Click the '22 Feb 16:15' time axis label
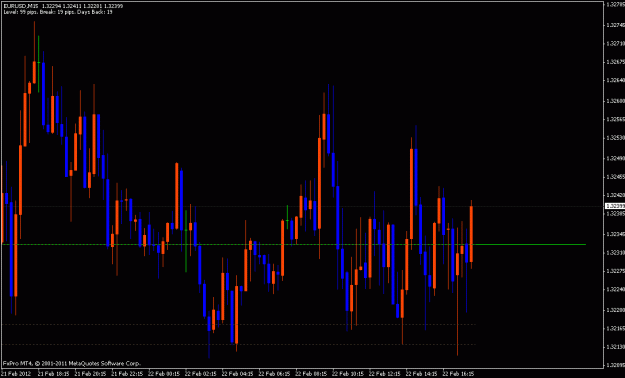The height and width of the screenshot is (378, 625). (x=457, y=374)
